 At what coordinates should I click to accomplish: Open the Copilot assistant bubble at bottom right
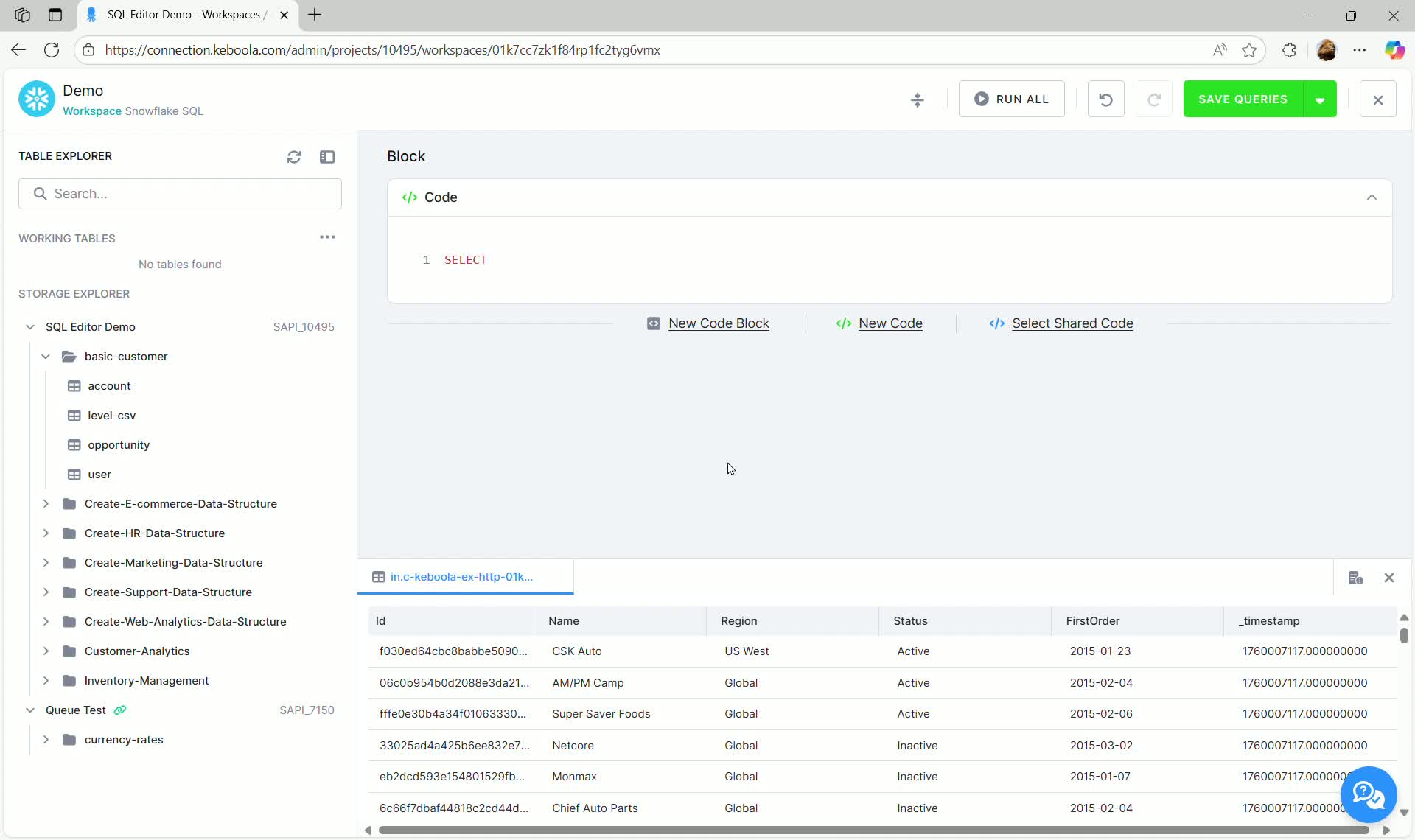[1369, 794]
